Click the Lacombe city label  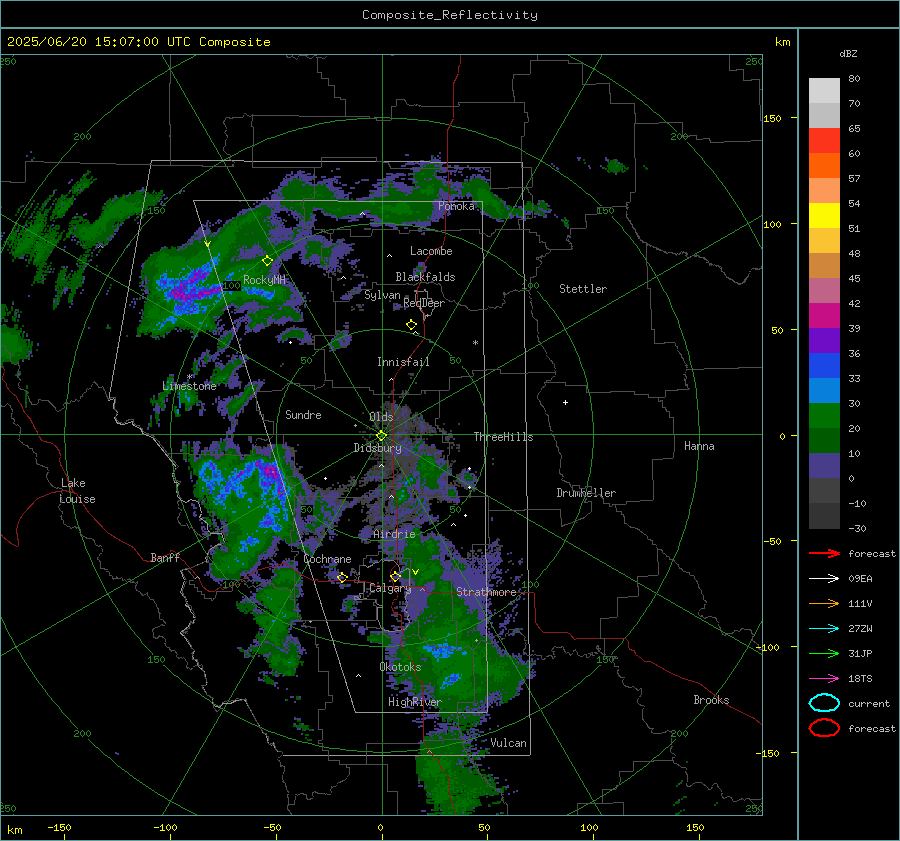tap(431, 251)
